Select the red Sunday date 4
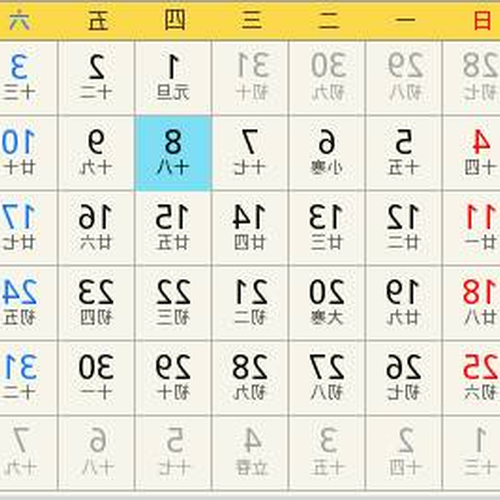 tap(471, 153)
